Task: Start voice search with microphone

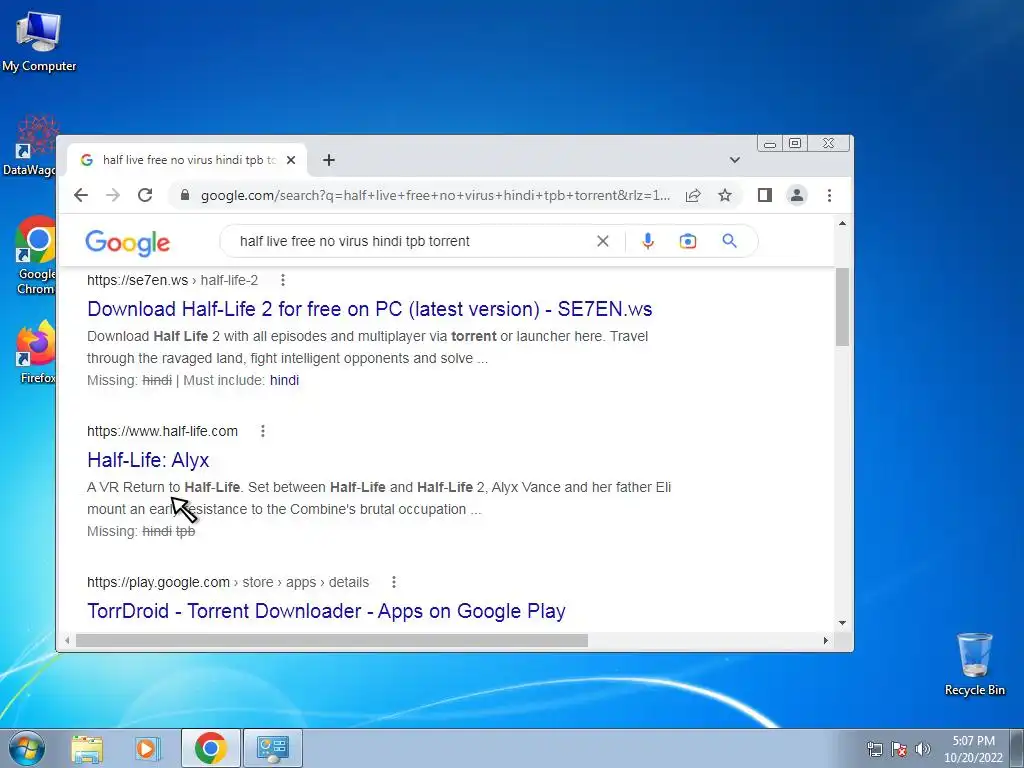Action: click(x=648, y=241)
